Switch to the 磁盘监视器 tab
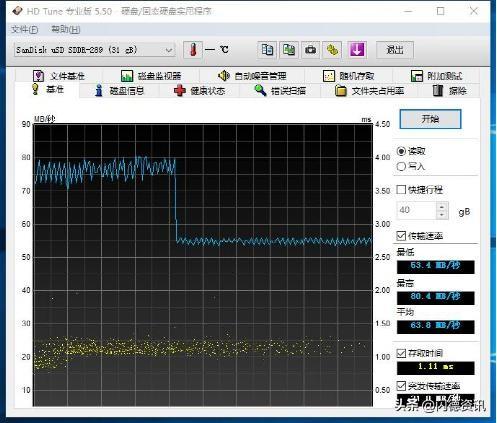 pyautogui.click(x=151, y=76)
